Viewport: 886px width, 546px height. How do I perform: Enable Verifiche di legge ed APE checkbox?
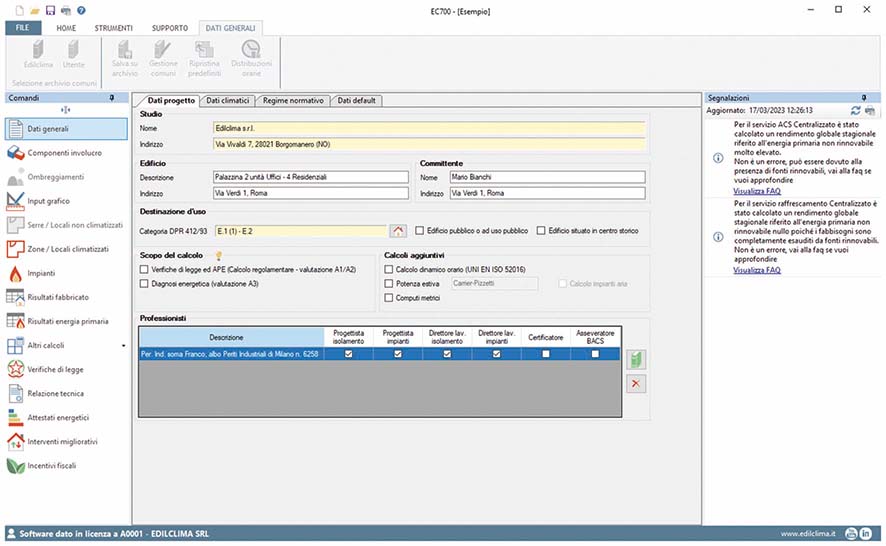coord(144,270)
